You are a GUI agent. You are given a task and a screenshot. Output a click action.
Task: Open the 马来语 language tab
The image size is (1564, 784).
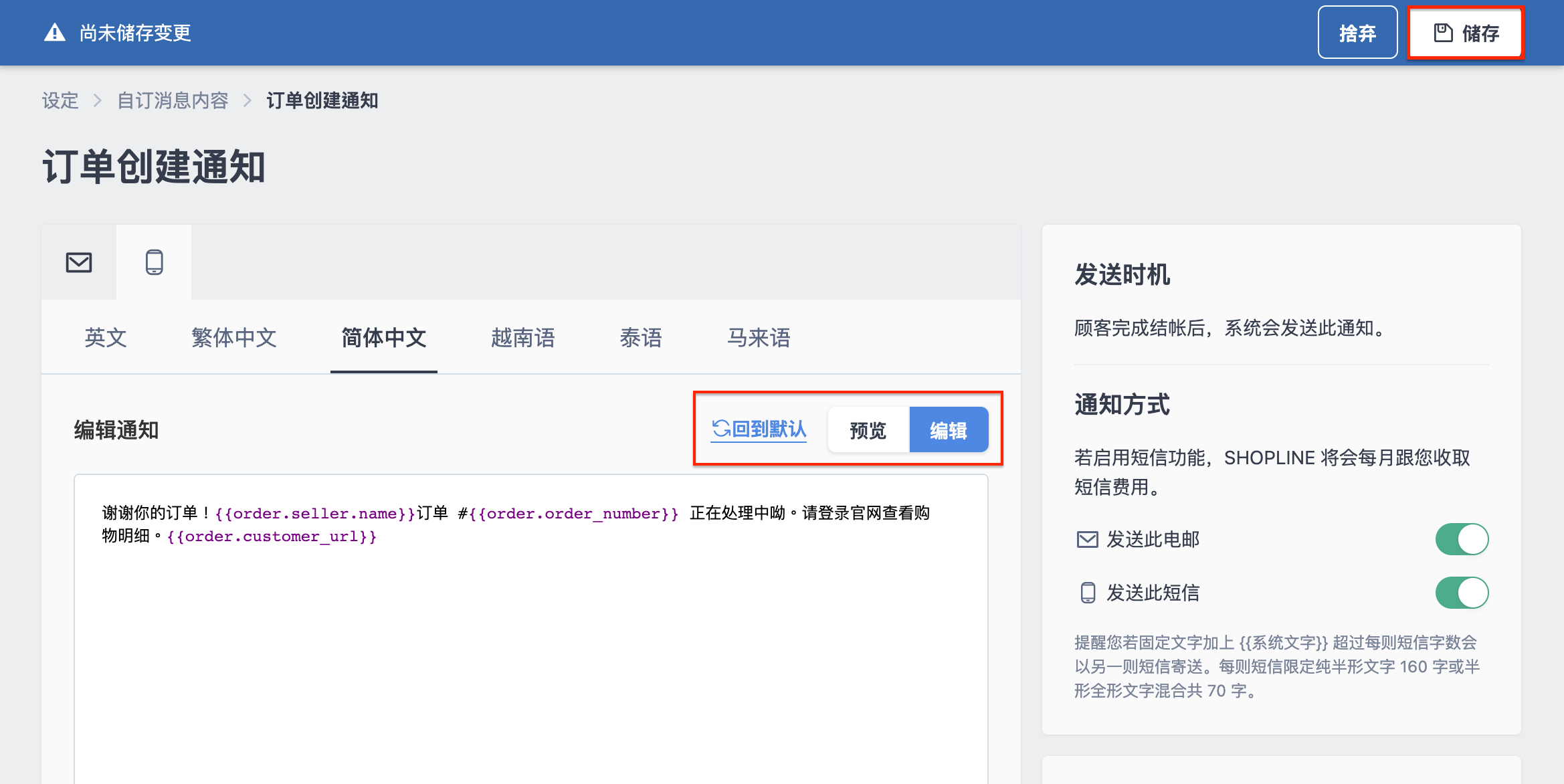(759, 337)
